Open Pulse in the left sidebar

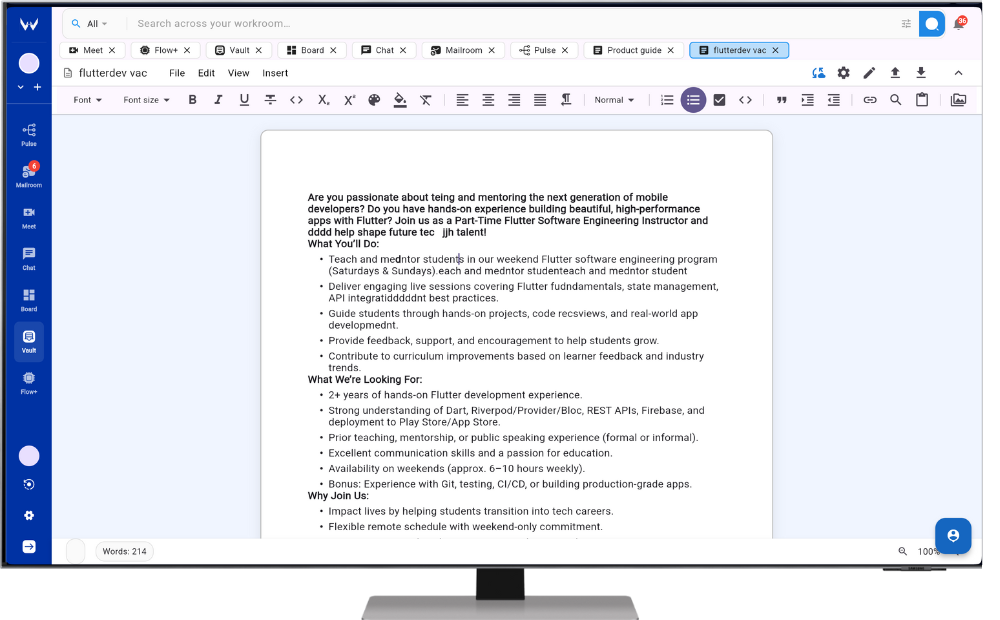tap(29, 134)
